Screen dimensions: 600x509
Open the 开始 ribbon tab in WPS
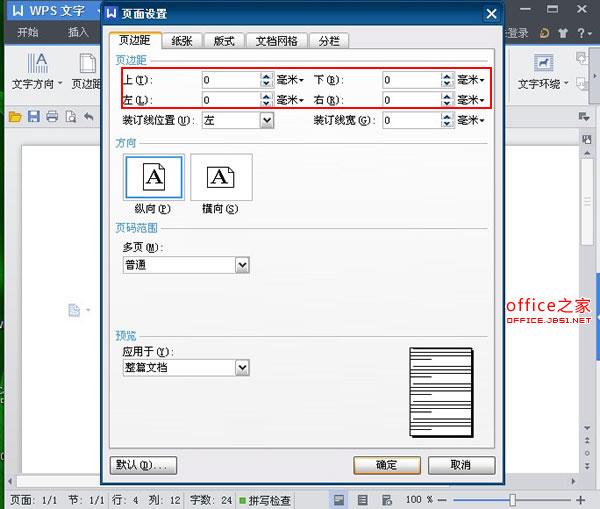pos(28,32)
